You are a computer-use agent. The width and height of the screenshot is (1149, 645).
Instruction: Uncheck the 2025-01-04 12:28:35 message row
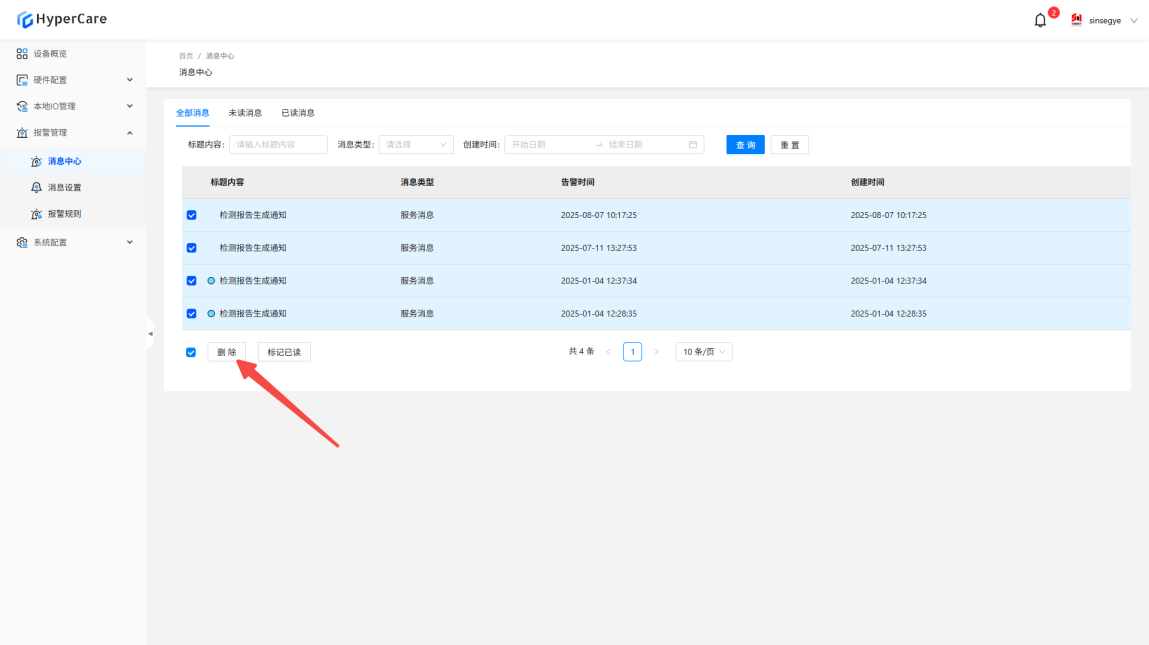coord(191,314)
